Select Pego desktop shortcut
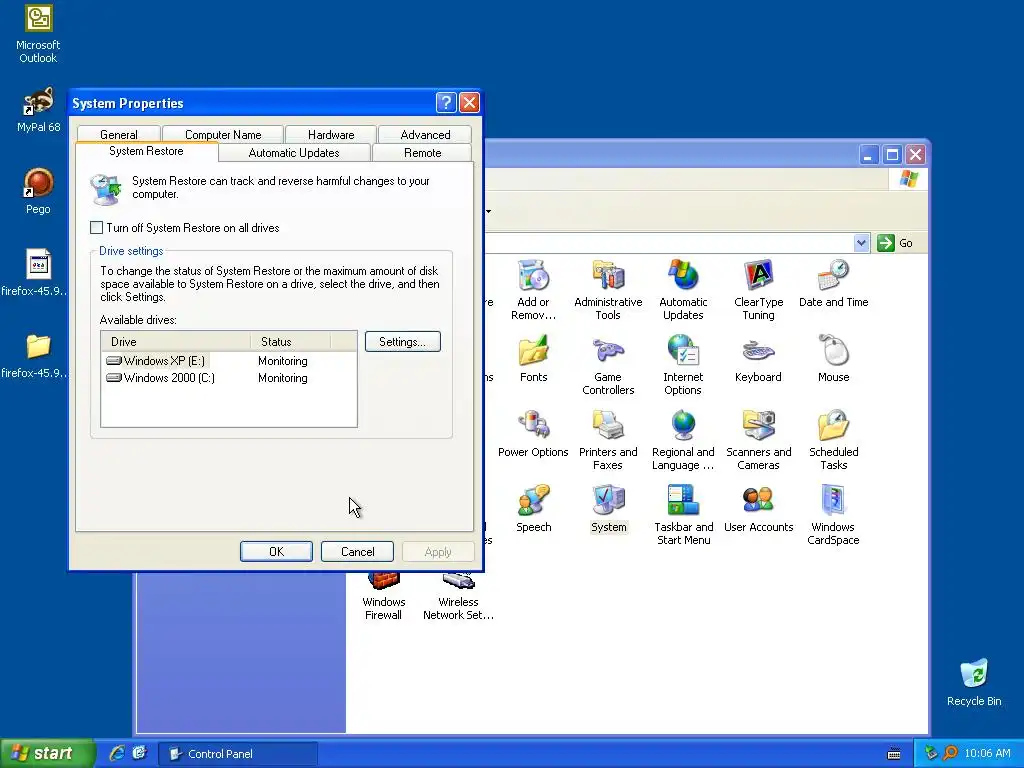Screen dimensions: 1024x768 point(38,191)
